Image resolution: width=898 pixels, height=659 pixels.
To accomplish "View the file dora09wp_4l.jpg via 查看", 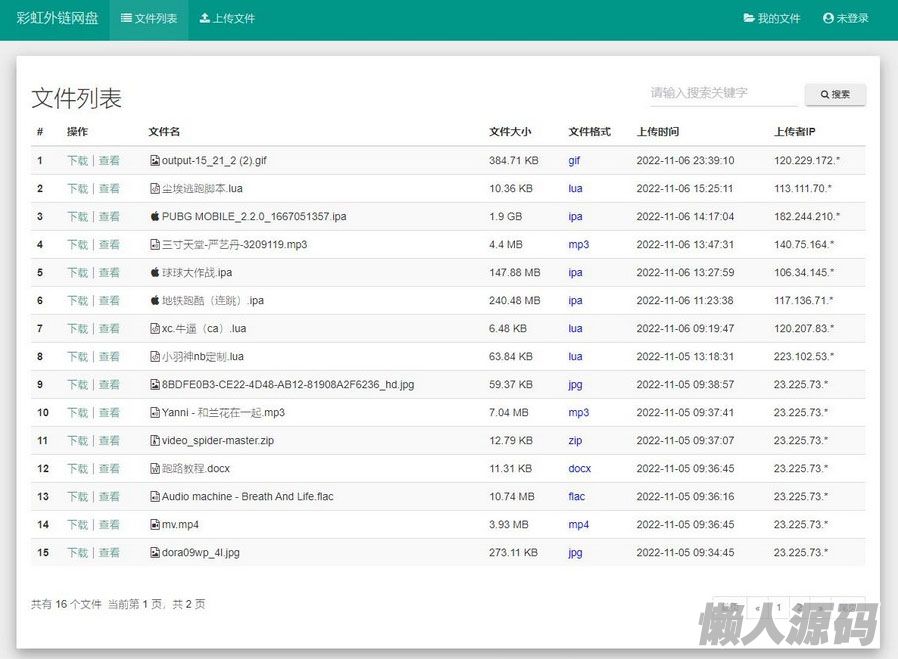I will (x=109, y=553).
